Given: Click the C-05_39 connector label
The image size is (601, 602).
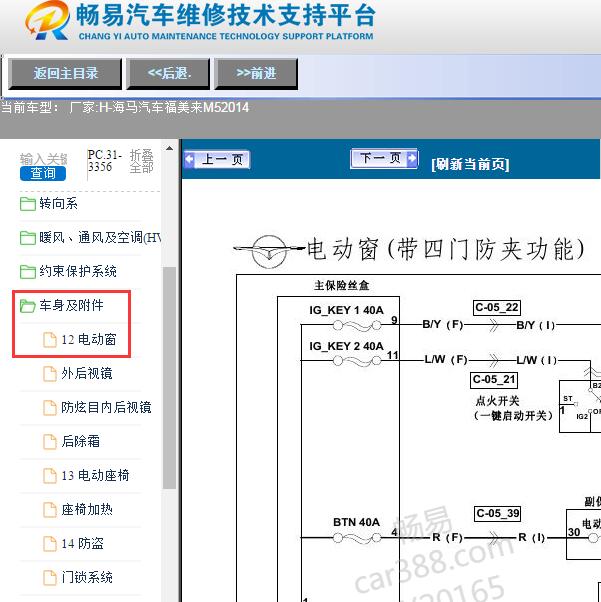Looking at the screenshot, I should [497, 513].
